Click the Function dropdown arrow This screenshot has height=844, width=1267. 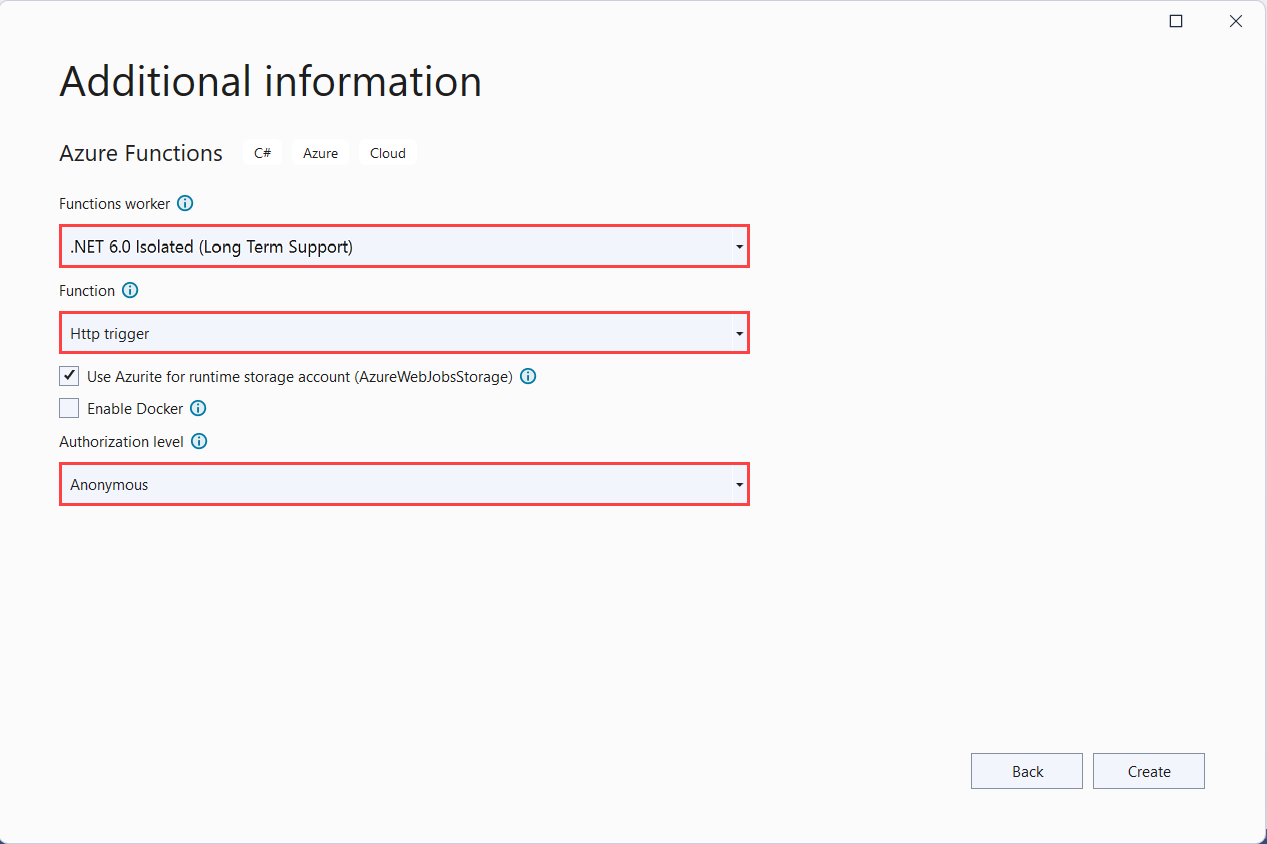click(739, 333)
